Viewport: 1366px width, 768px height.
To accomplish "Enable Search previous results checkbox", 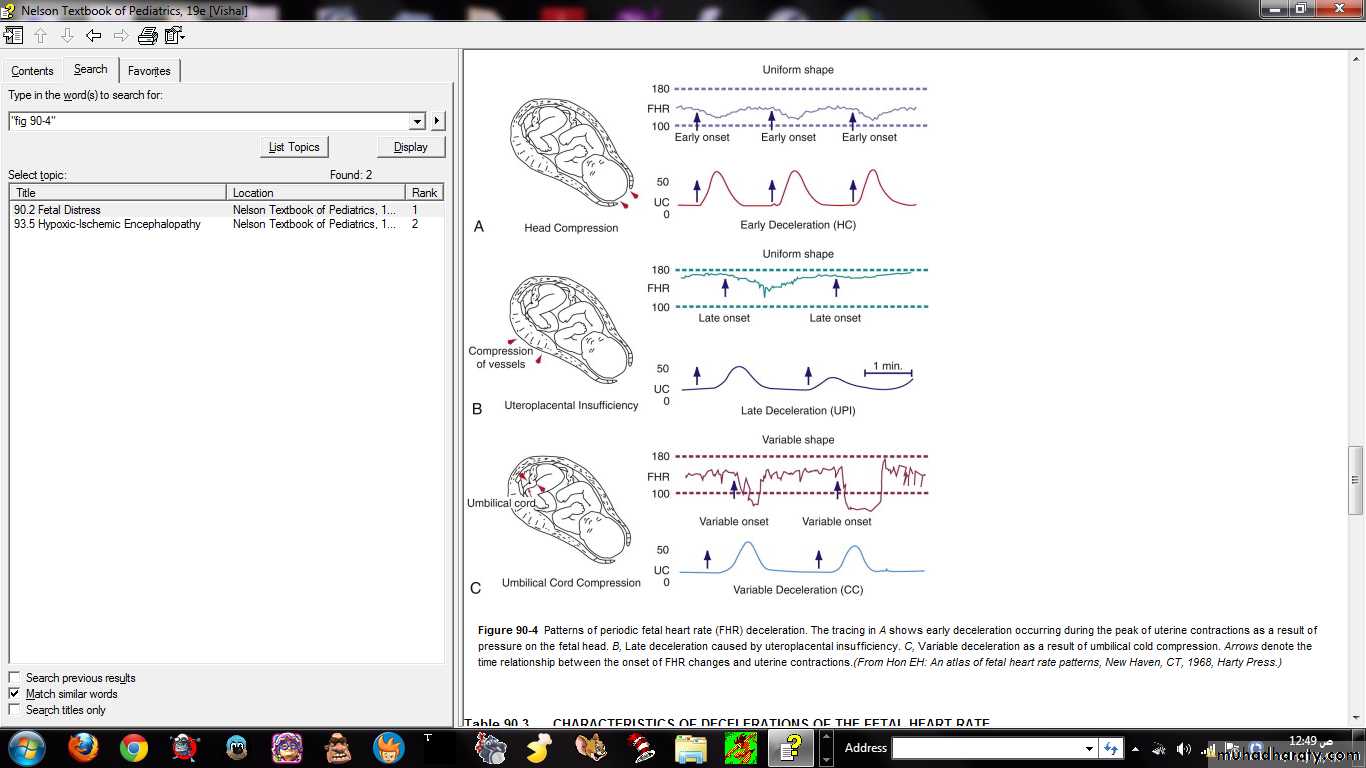I will [x=14, y=678].
